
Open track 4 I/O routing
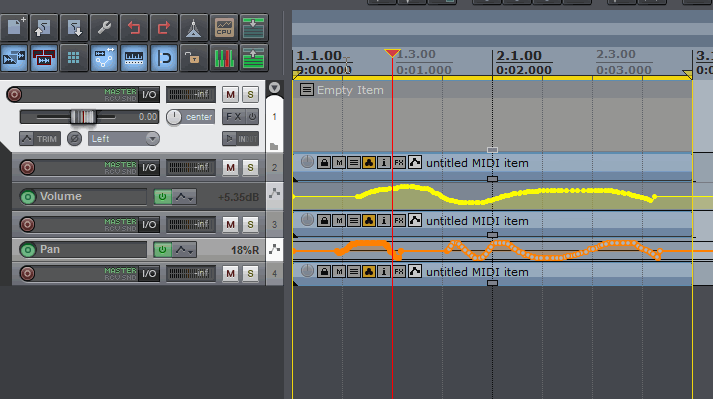(x=149, y=273)
